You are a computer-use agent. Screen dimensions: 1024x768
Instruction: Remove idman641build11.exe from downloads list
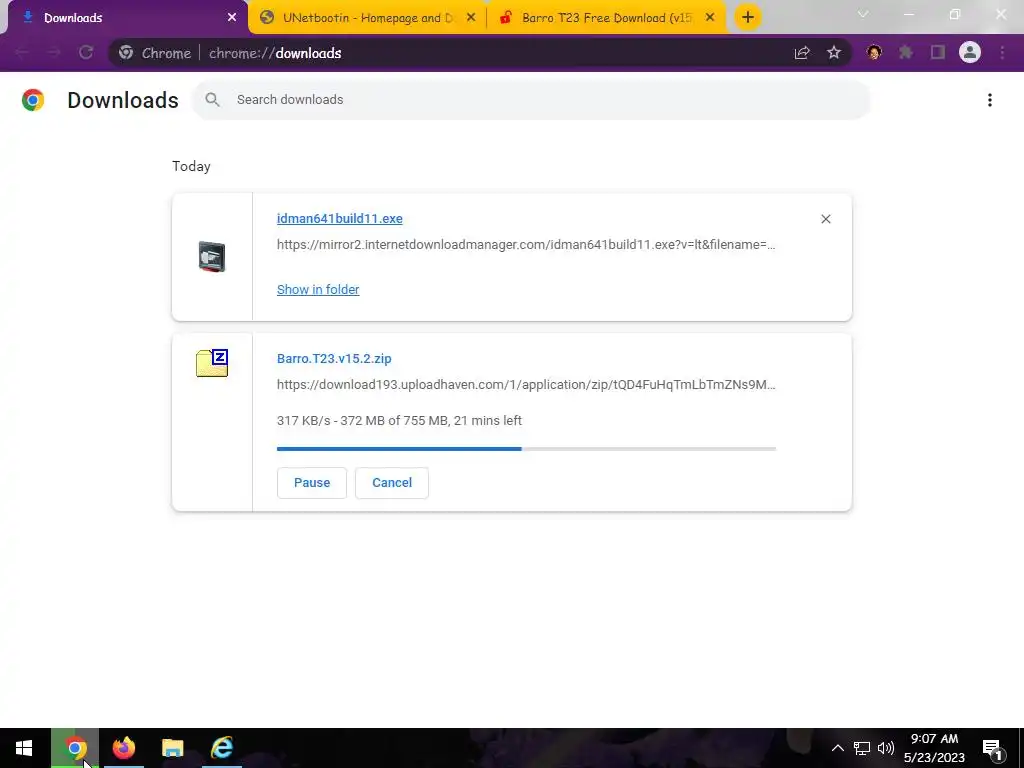click(825, 219)
